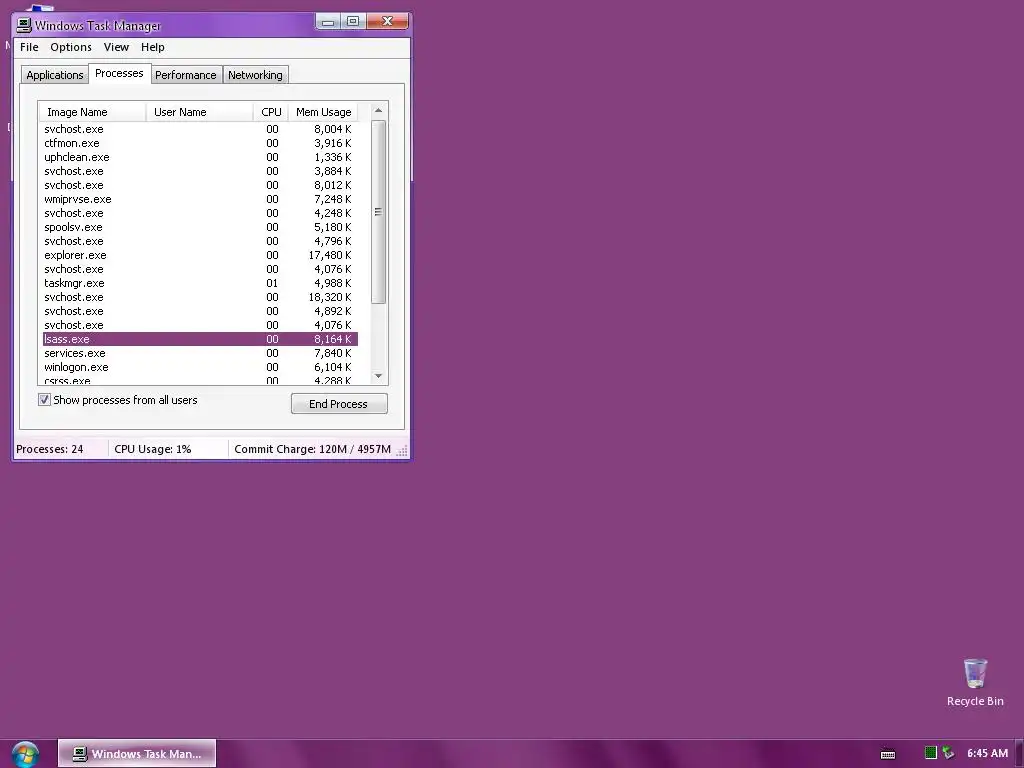Click the 6:45 AM taskbar clock
The width and height of the screenshot is (1024, 768).
click(987, 753)
